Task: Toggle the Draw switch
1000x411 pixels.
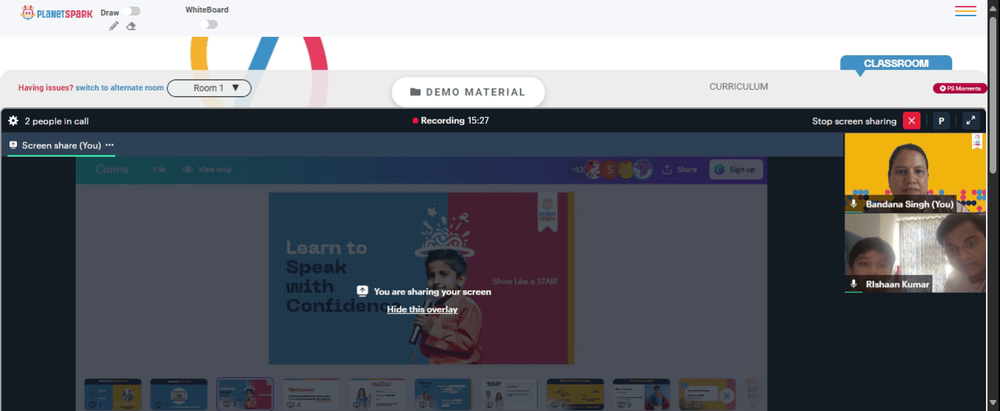Action: (x=133, y=11)
